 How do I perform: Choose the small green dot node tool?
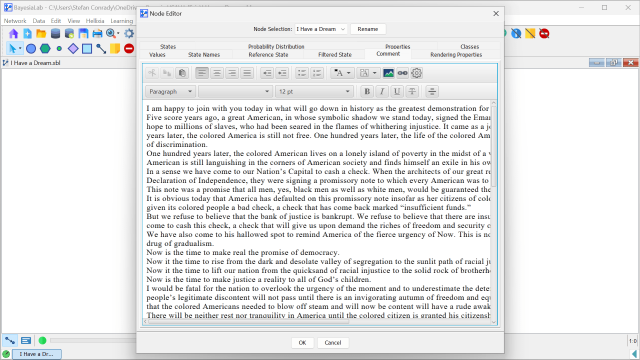(x=59, y=49)
